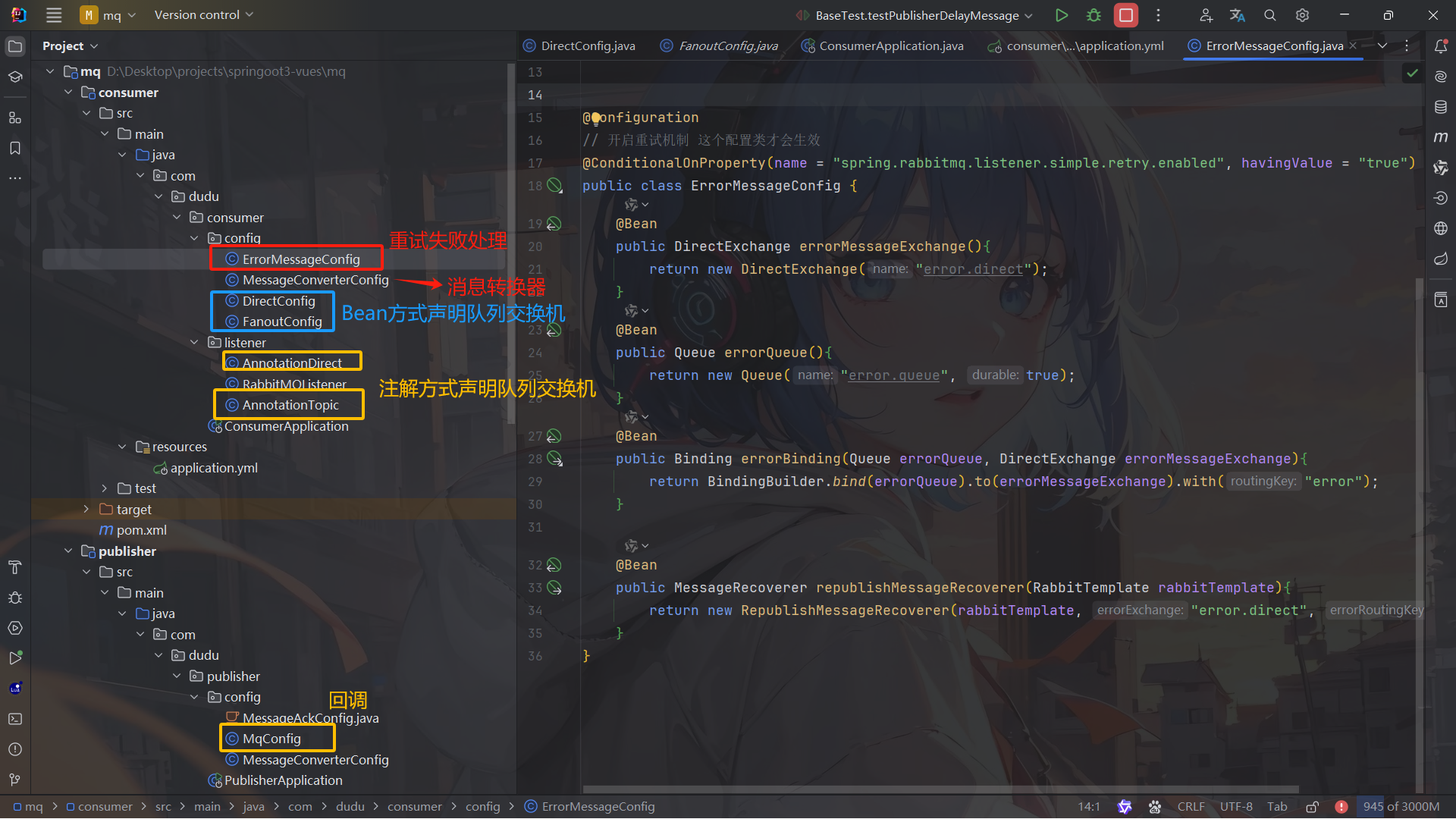1456x819 pixels.
Task: Select ErrorMessageConfig in project tree
Action: tap(299, 259)
